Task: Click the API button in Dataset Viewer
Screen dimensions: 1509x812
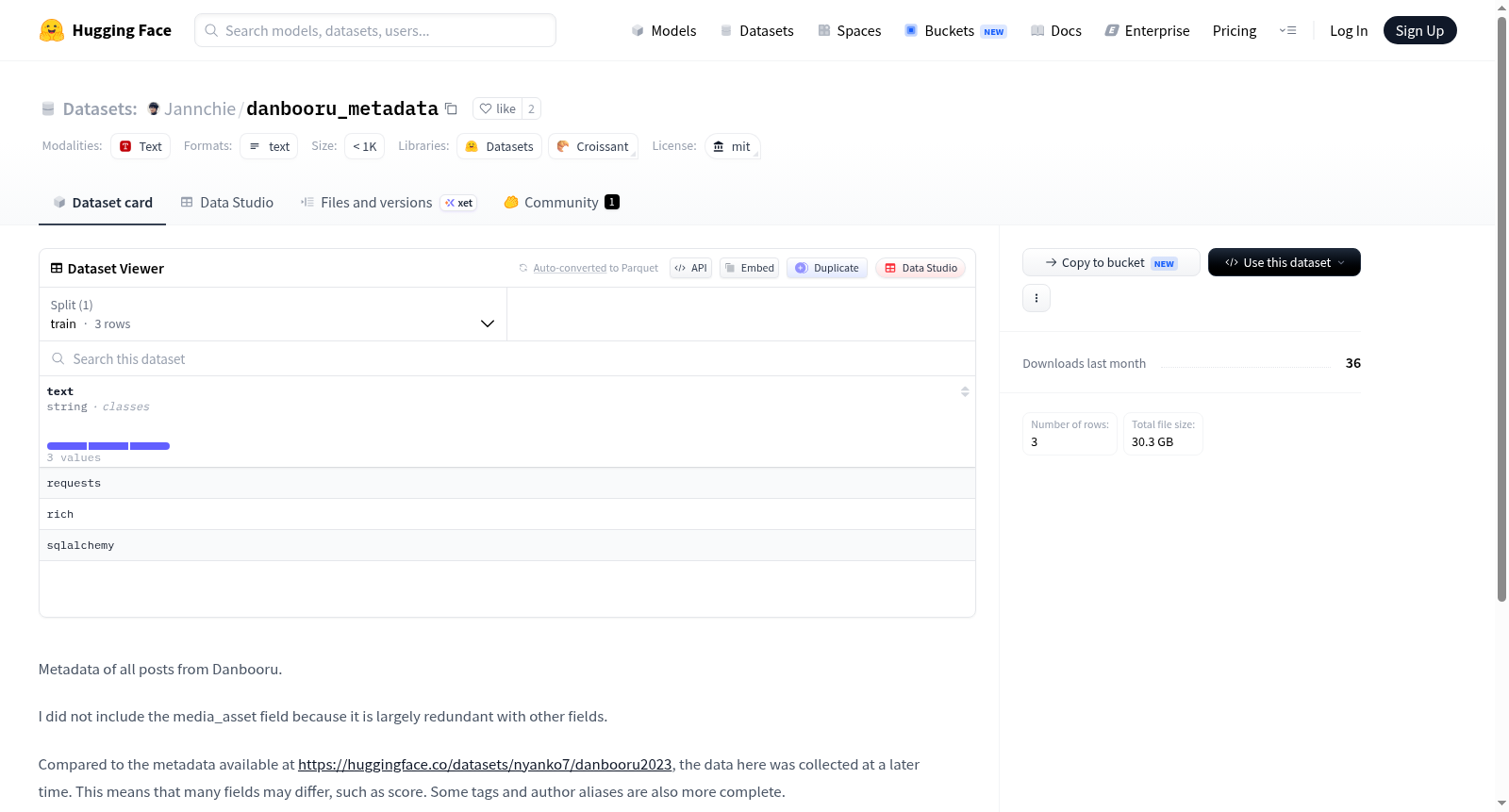Action: (691, 268)
